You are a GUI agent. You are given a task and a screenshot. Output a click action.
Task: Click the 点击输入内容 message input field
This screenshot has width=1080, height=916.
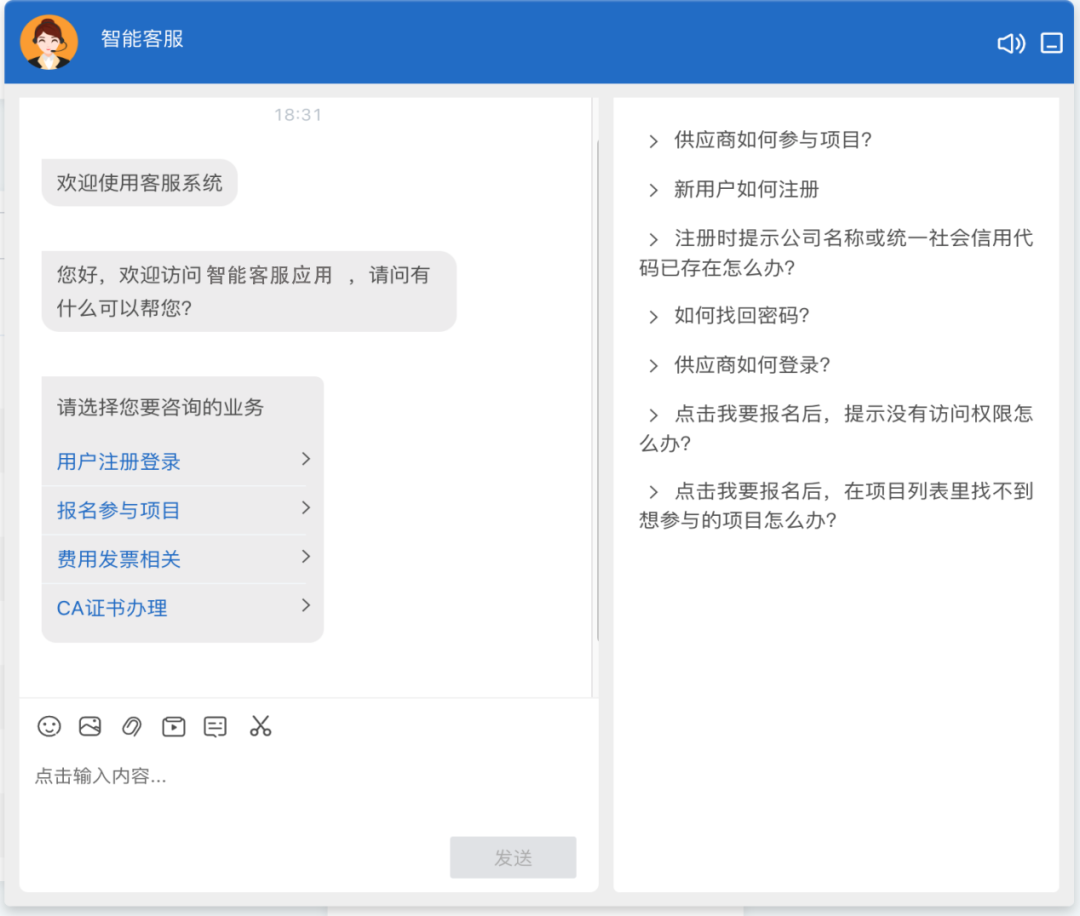[300, 776]
